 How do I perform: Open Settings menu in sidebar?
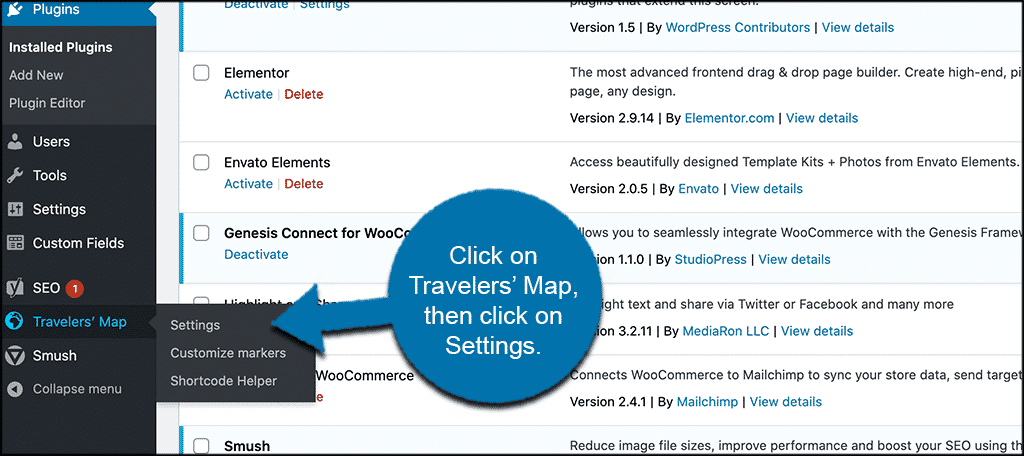59,210
